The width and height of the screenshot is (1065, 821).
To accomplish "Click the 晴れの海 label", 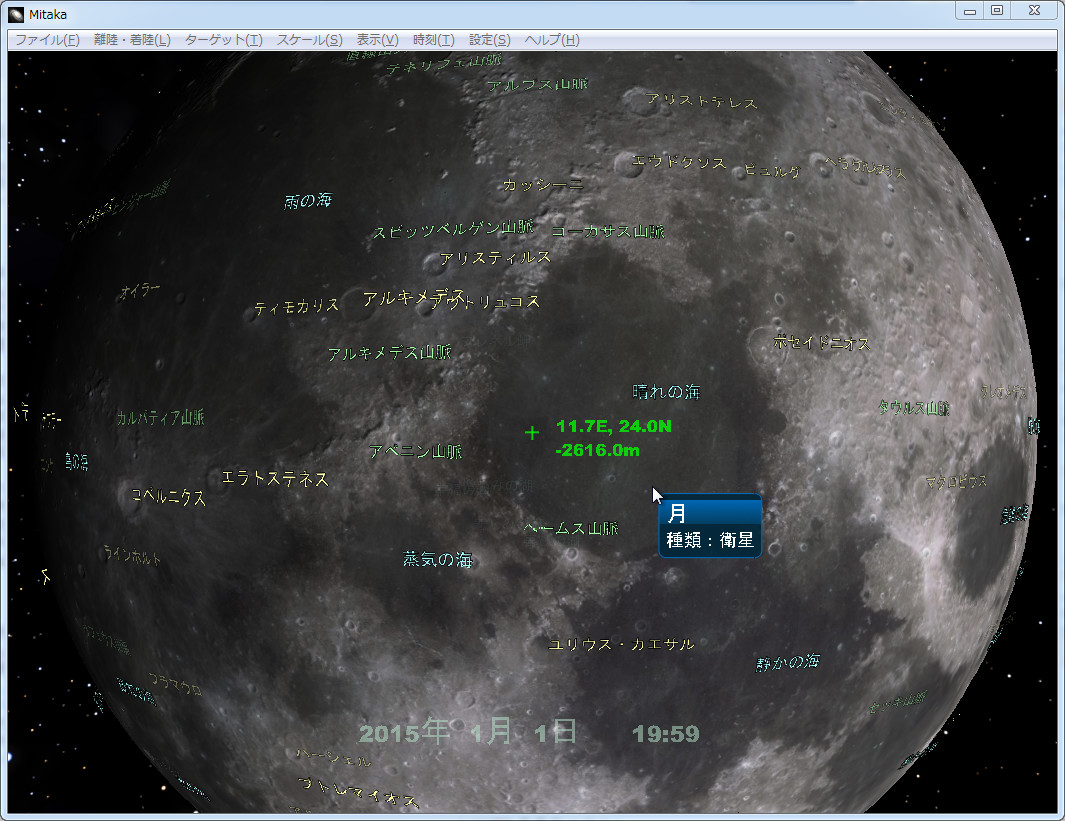I will point(666,392).
